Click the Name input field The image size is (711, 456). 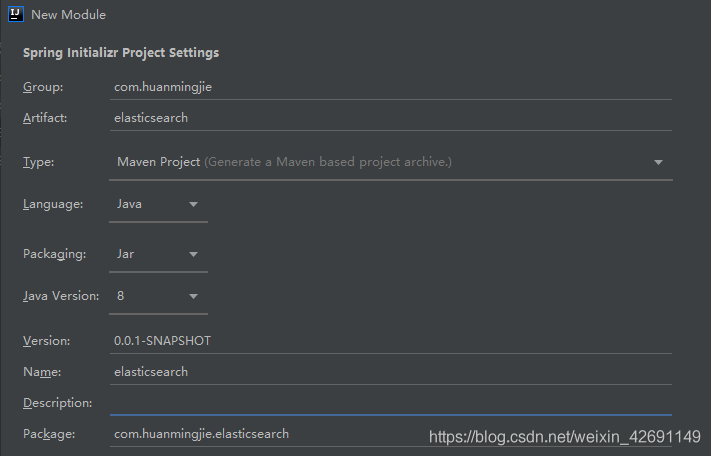[x=390, y=371]
